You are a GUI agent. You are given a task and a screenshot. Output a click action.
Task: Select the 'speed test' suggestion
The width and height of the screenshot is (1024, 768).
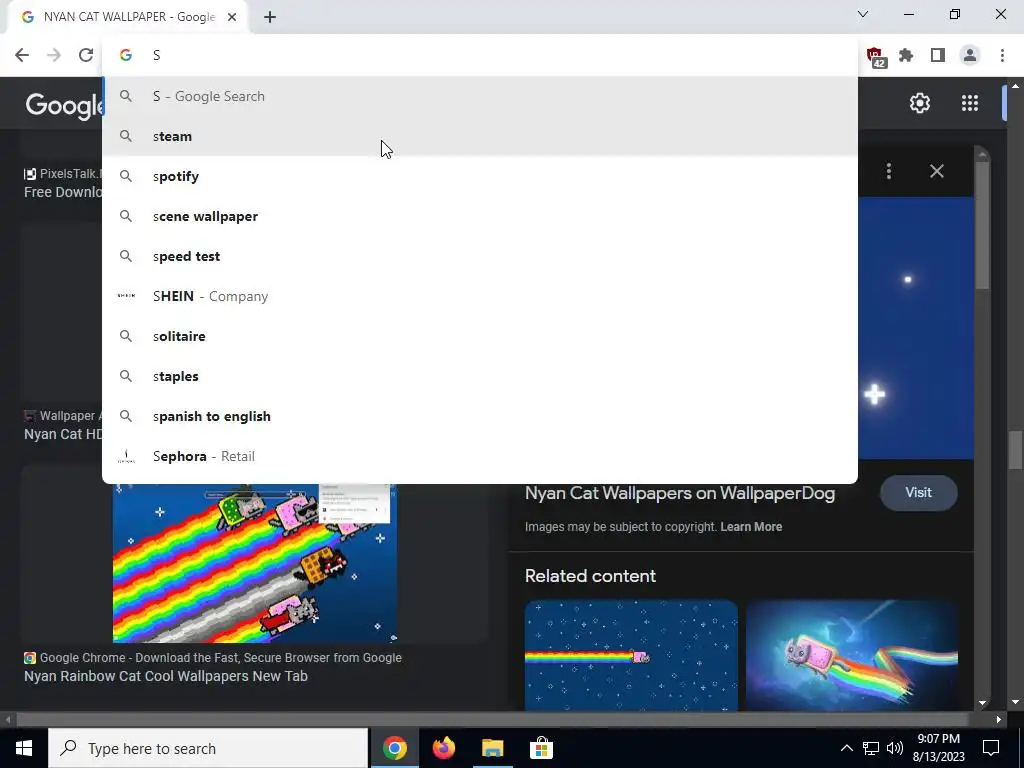[480, 256]
